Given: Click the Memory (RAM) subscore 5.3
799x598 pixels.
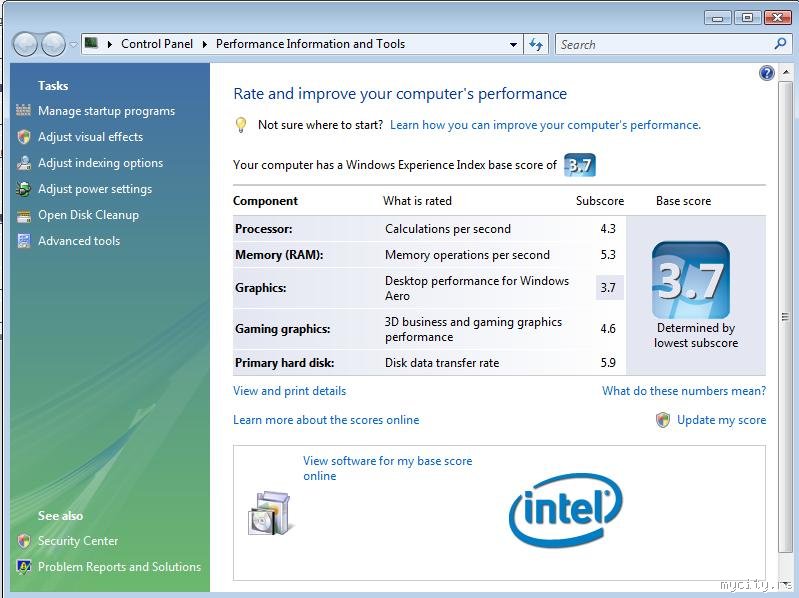Looking at the screenshot, I should [608, 255].
